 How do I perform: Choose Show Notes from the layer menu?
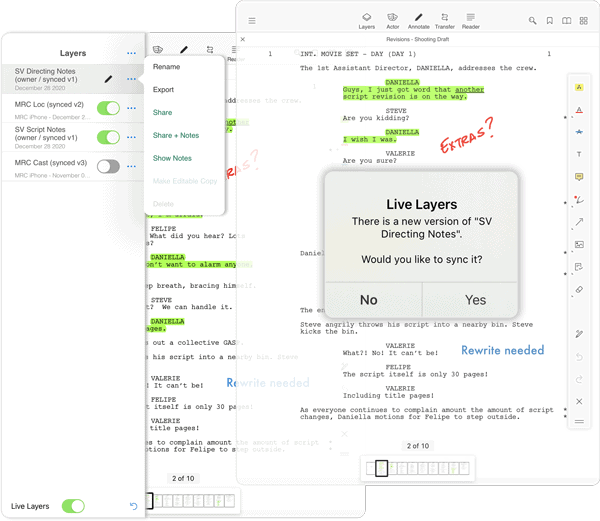[172, 158]
